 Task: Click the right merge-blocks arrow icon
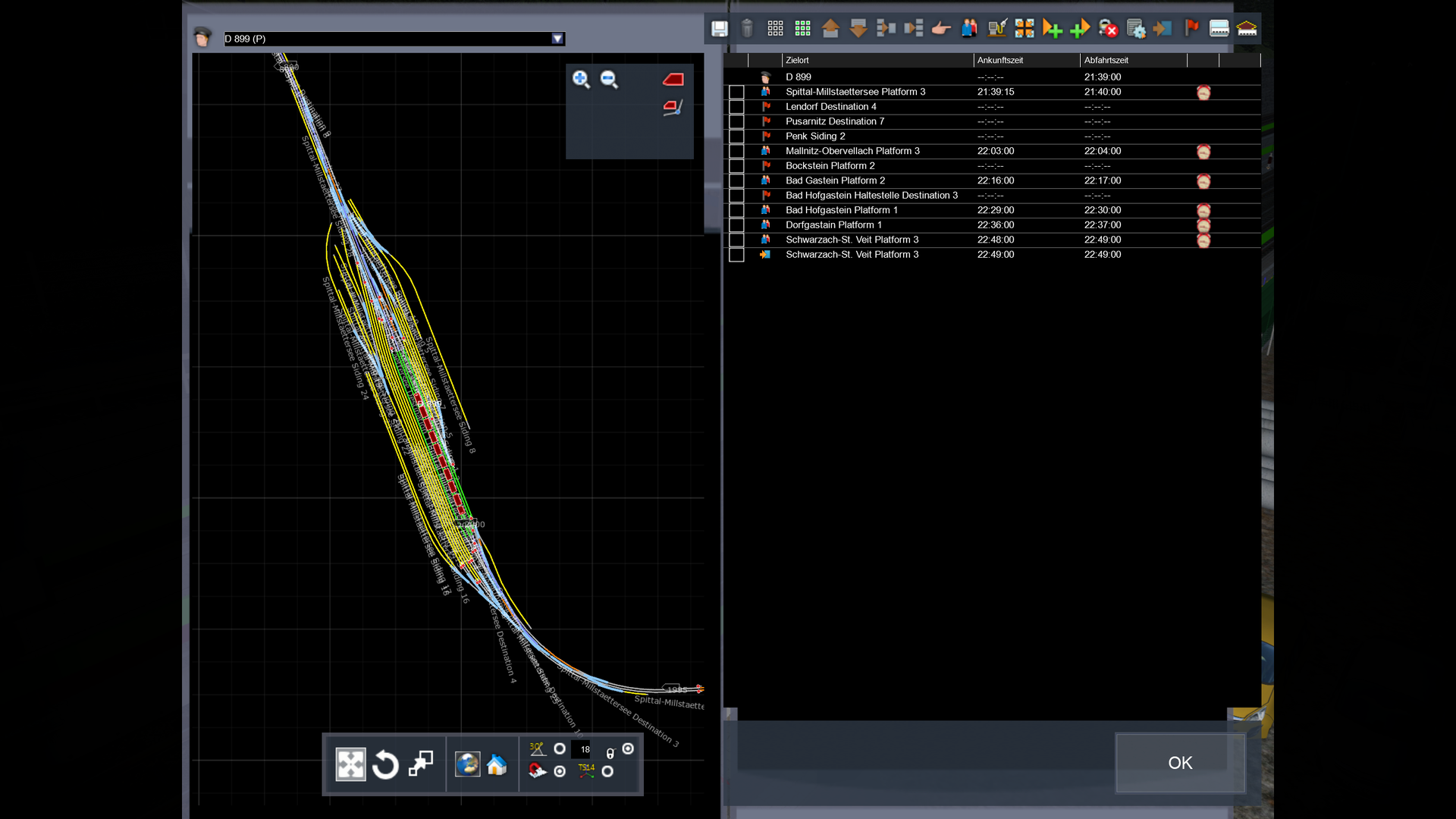914,29
